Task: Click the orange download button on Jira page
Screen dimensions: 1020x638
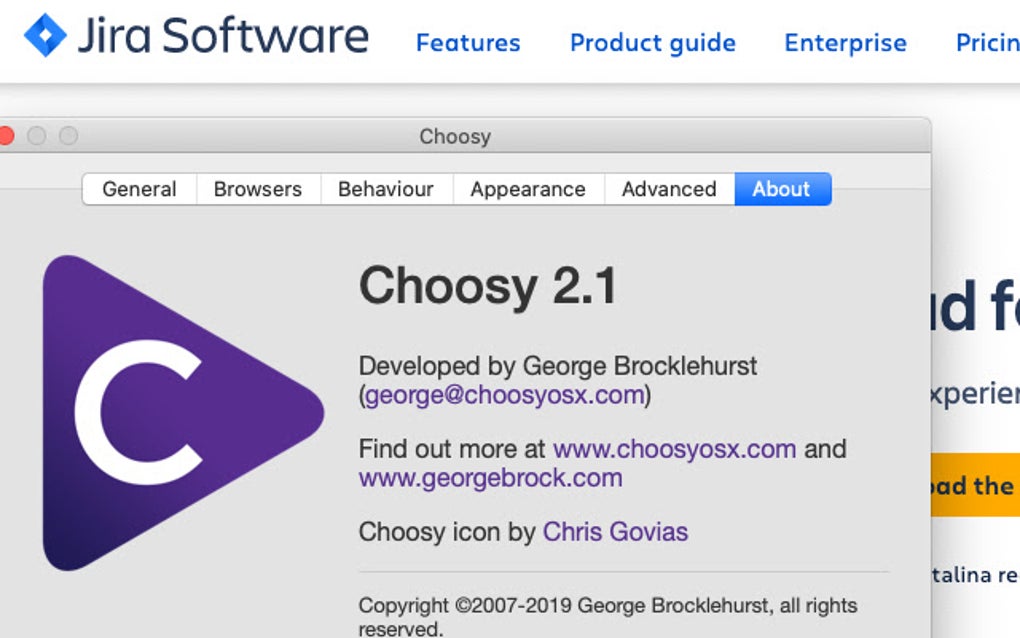Action: [975, 485]
